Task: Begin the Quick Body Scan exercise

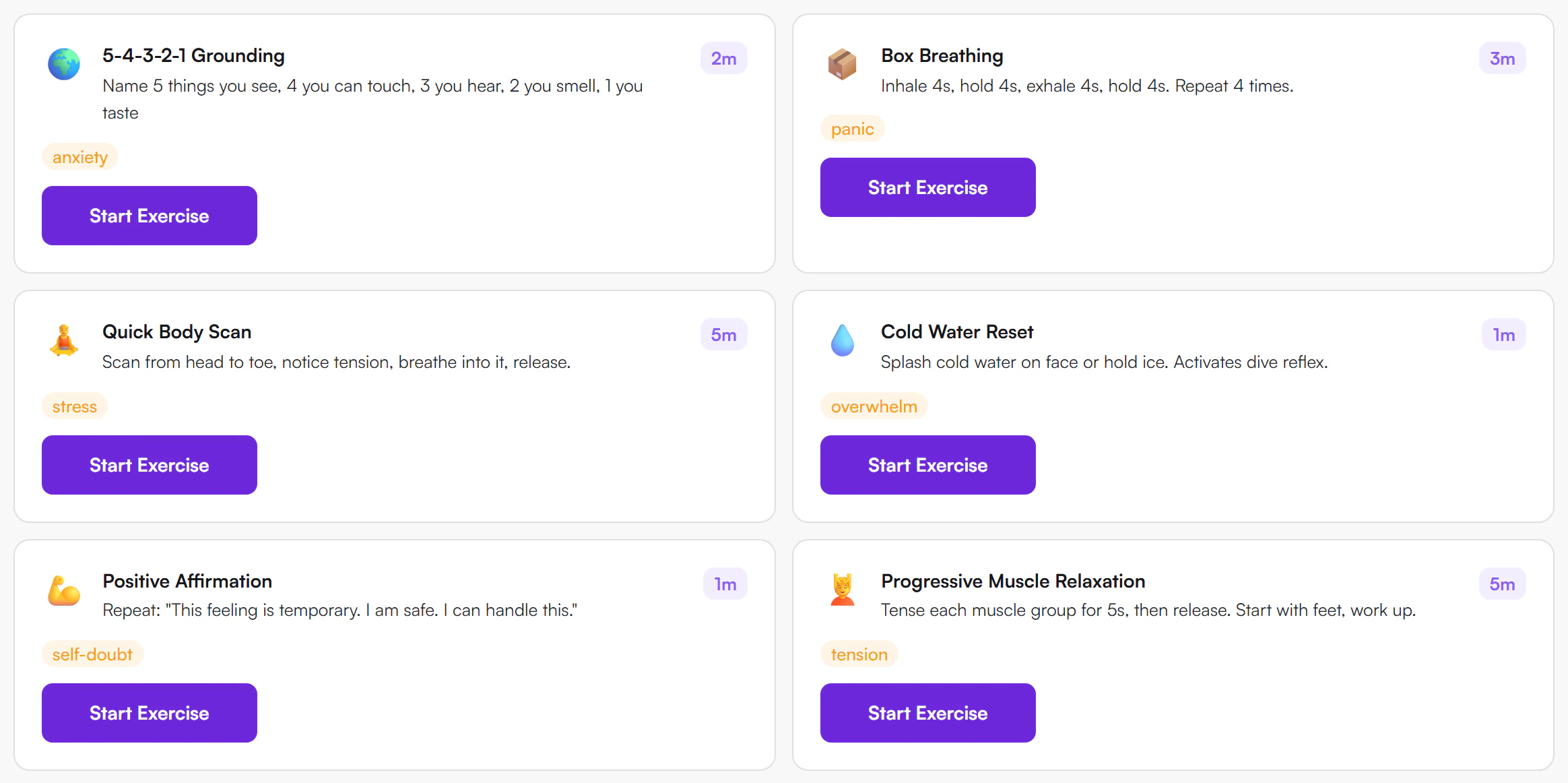Action: point(150,465)
